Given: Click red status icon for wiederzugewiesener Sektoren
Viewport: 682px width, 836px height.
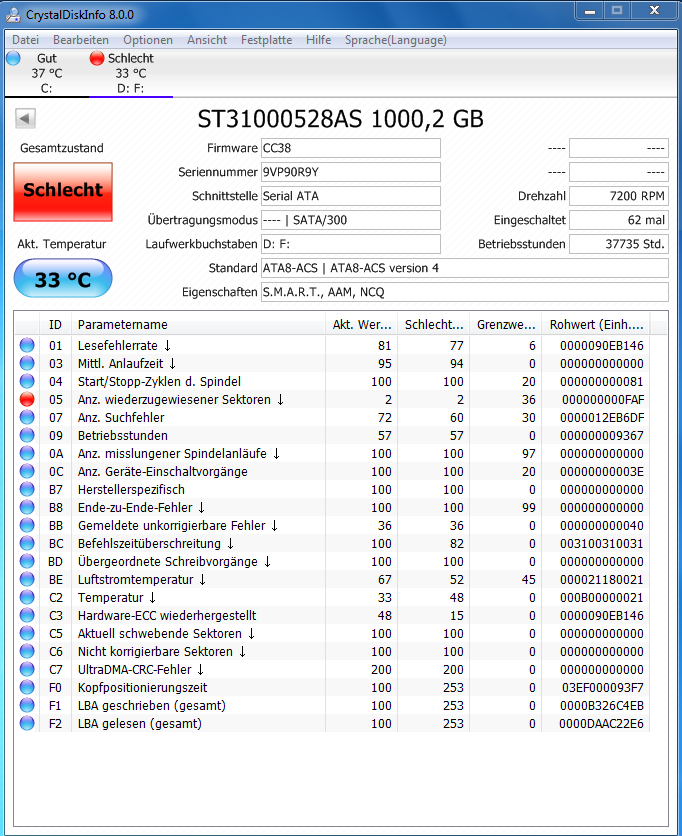Looking at the screenshot, I should pyautogui.click(x=27, y=399).
